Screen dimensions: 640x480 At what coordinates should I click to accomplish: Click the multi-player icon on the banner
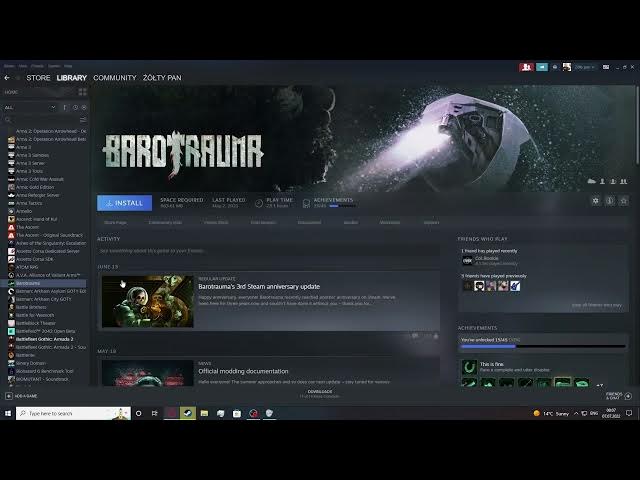tap(623, 181)
